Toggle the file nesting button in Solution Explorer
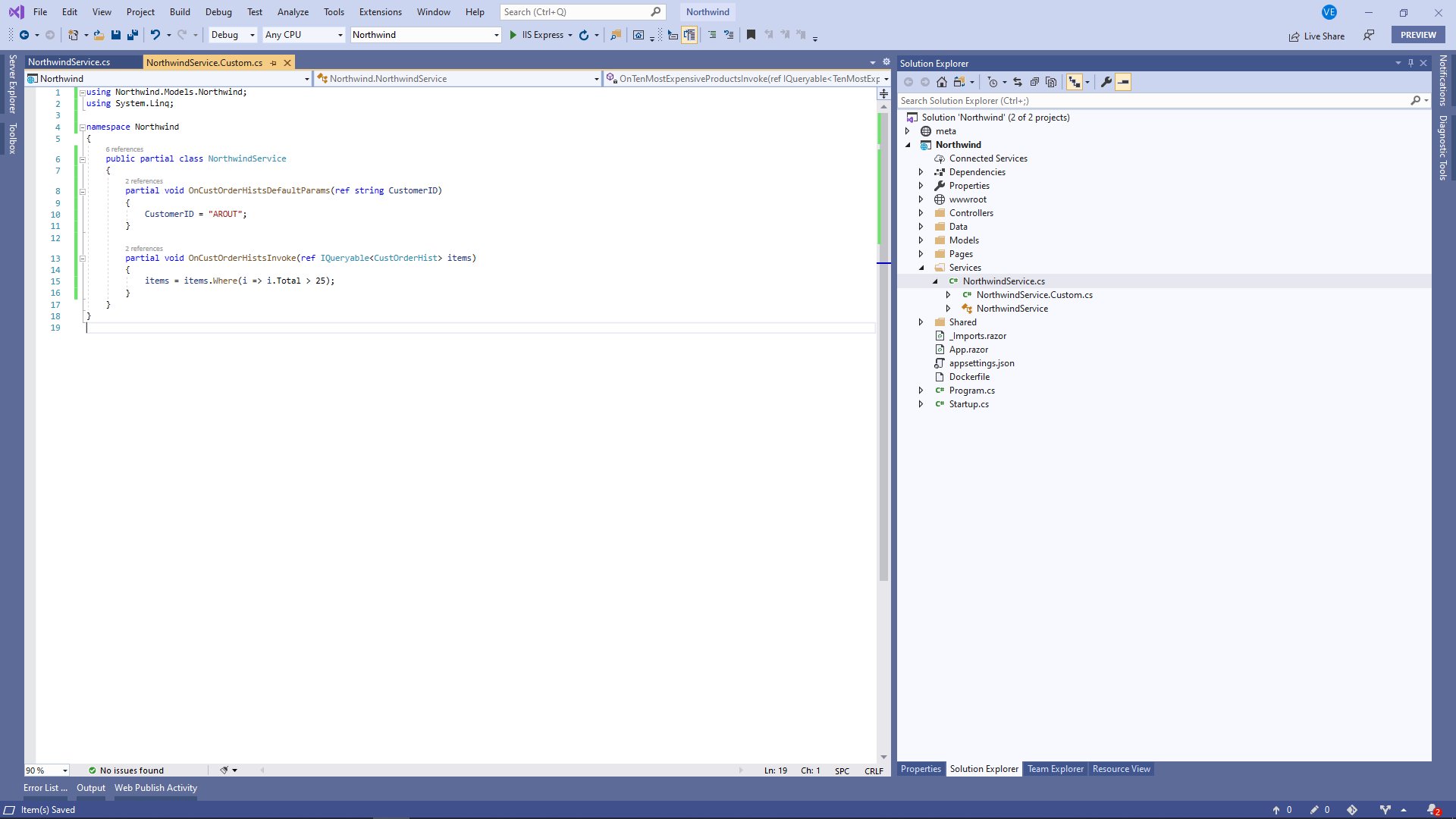The image size is (1456, 819). tap(1075, 82)
